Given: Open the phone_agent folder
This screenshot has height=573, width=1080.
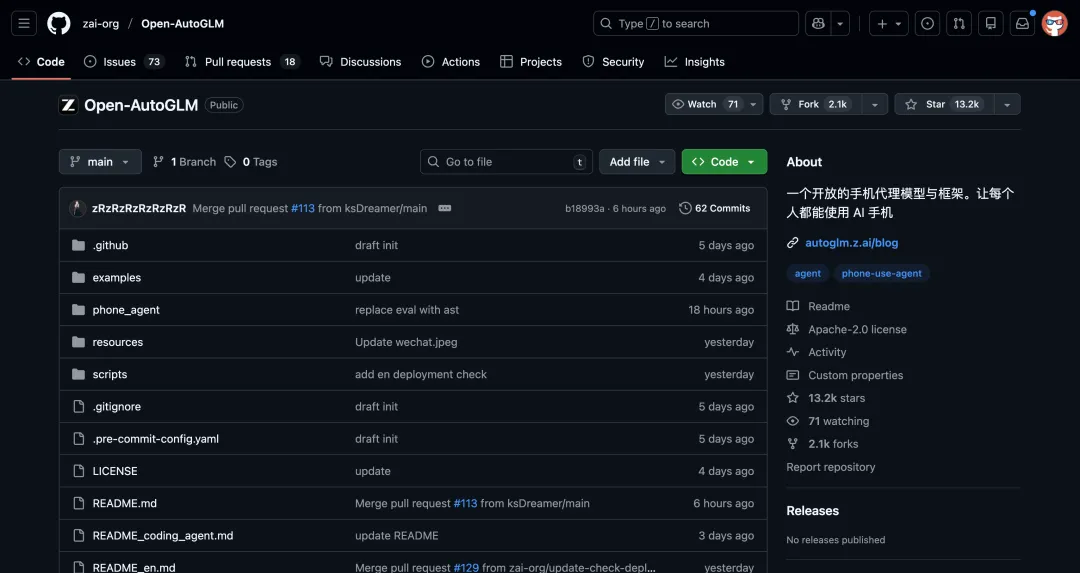Looking at the screenshot, I should pos(126,310).
